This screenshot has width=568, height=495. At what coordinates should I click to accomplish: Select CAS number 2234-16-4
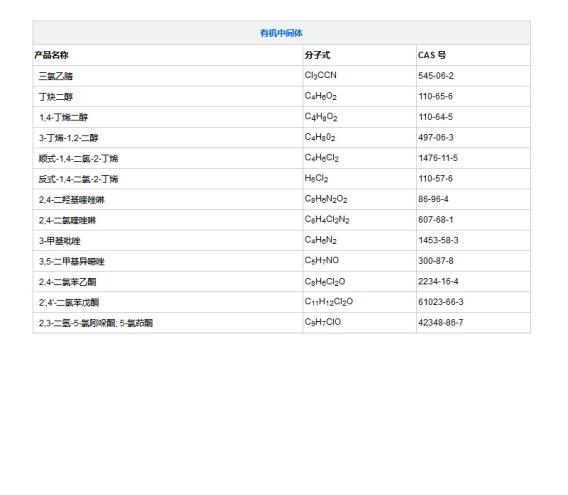coord(438,282)
